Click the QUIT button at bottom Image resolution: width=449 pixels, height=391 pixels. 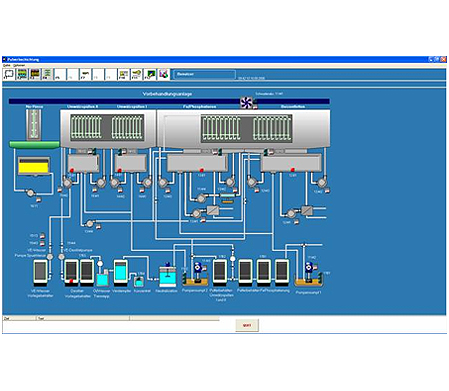pos(247,325)
